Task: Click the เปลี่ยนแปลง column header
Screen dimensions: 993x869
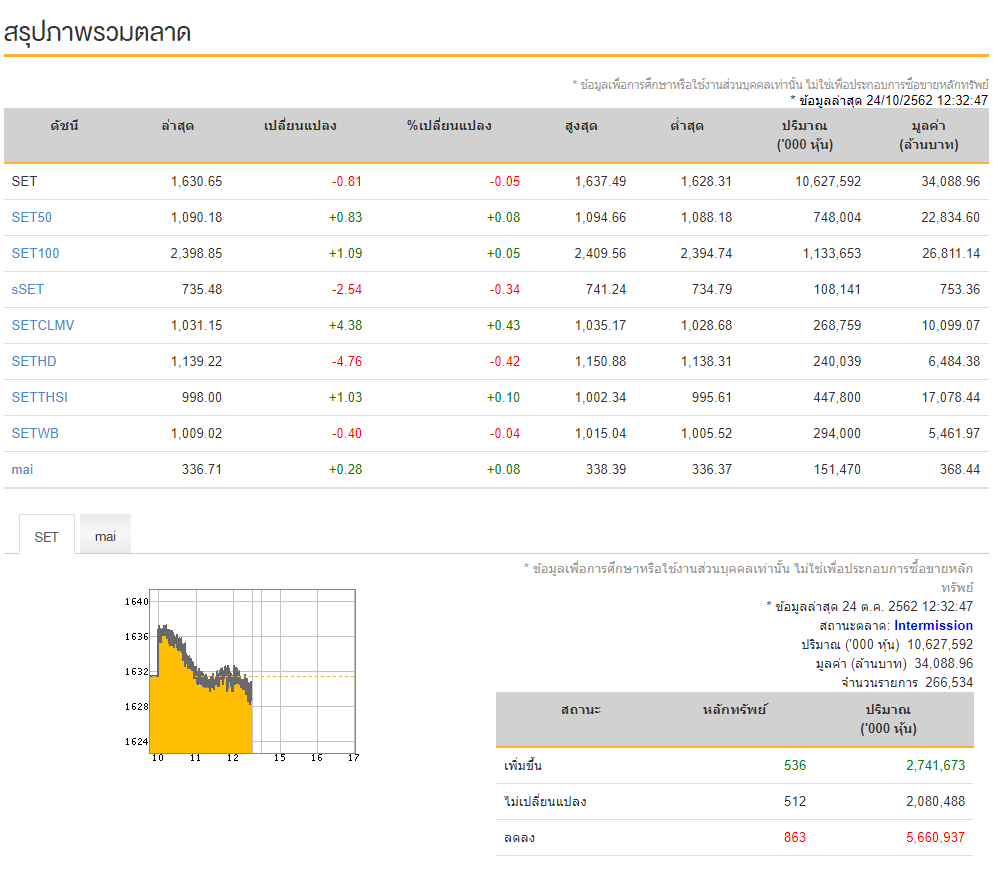Action: click(x=300, y=125)
